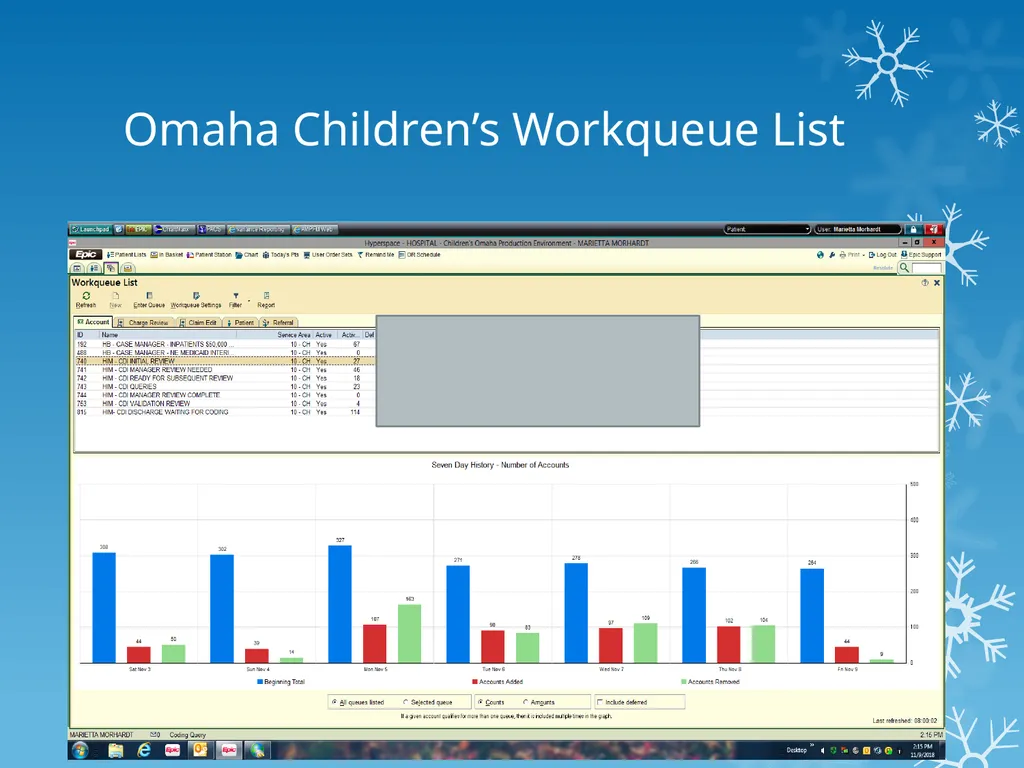Click the red Accounts Added legend swatch

pos(475,682)
